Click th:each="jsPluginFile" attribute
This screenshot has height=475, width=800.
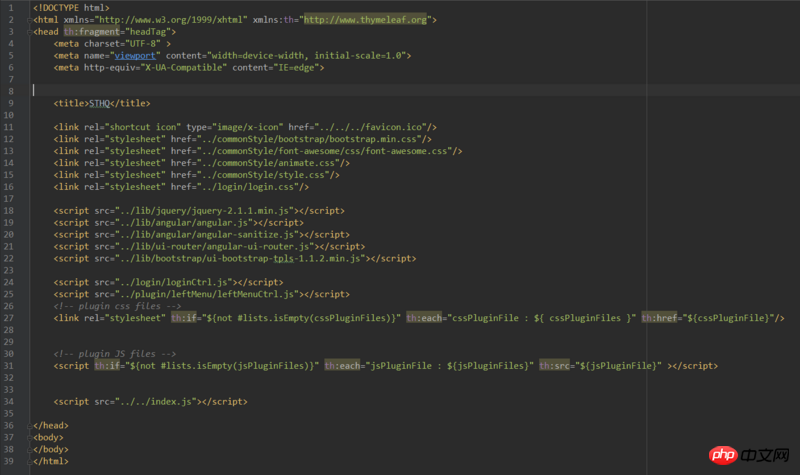coord(429,366)
